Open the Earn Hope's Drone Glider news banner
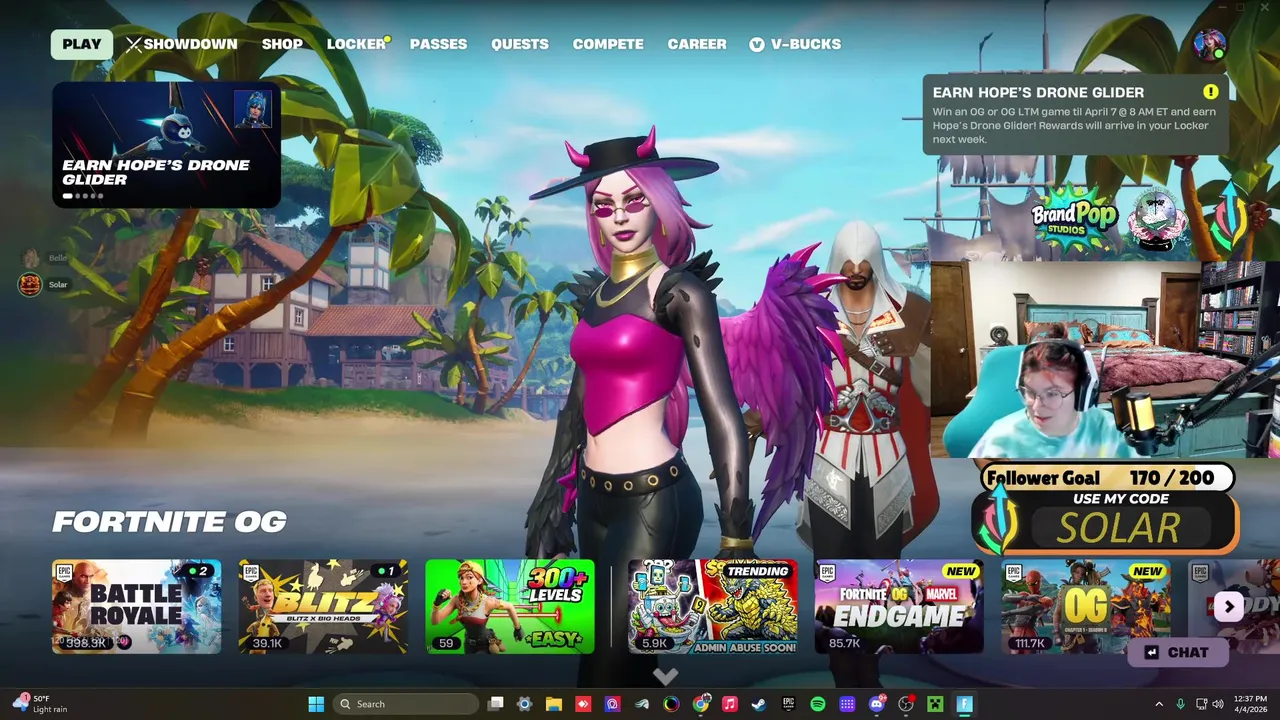1280x720 pixels. pyautogui.click(x=166, y=144)
